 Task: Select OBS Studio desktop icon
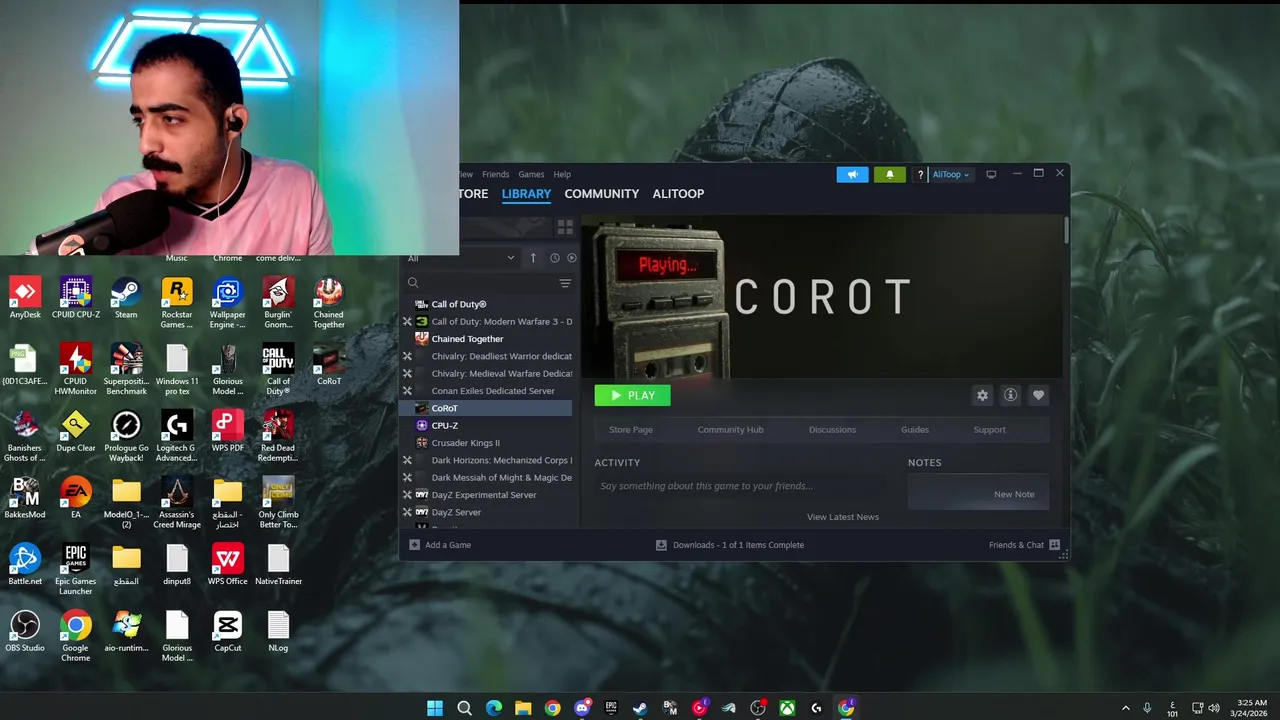point(25,632)
